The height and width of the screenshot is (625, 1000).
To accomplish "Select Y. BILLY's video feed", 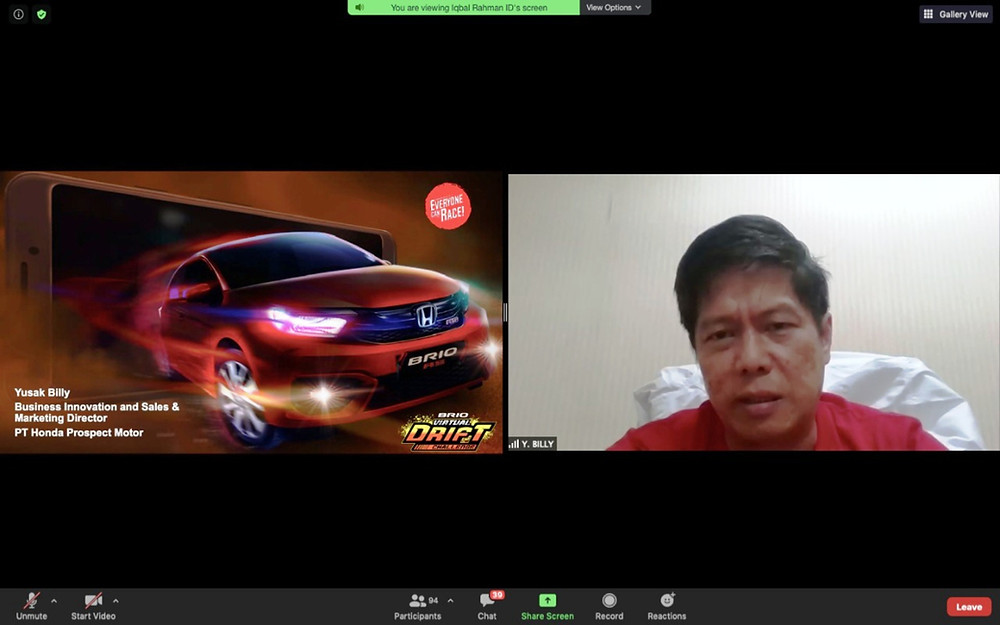I will pos(754,312).
